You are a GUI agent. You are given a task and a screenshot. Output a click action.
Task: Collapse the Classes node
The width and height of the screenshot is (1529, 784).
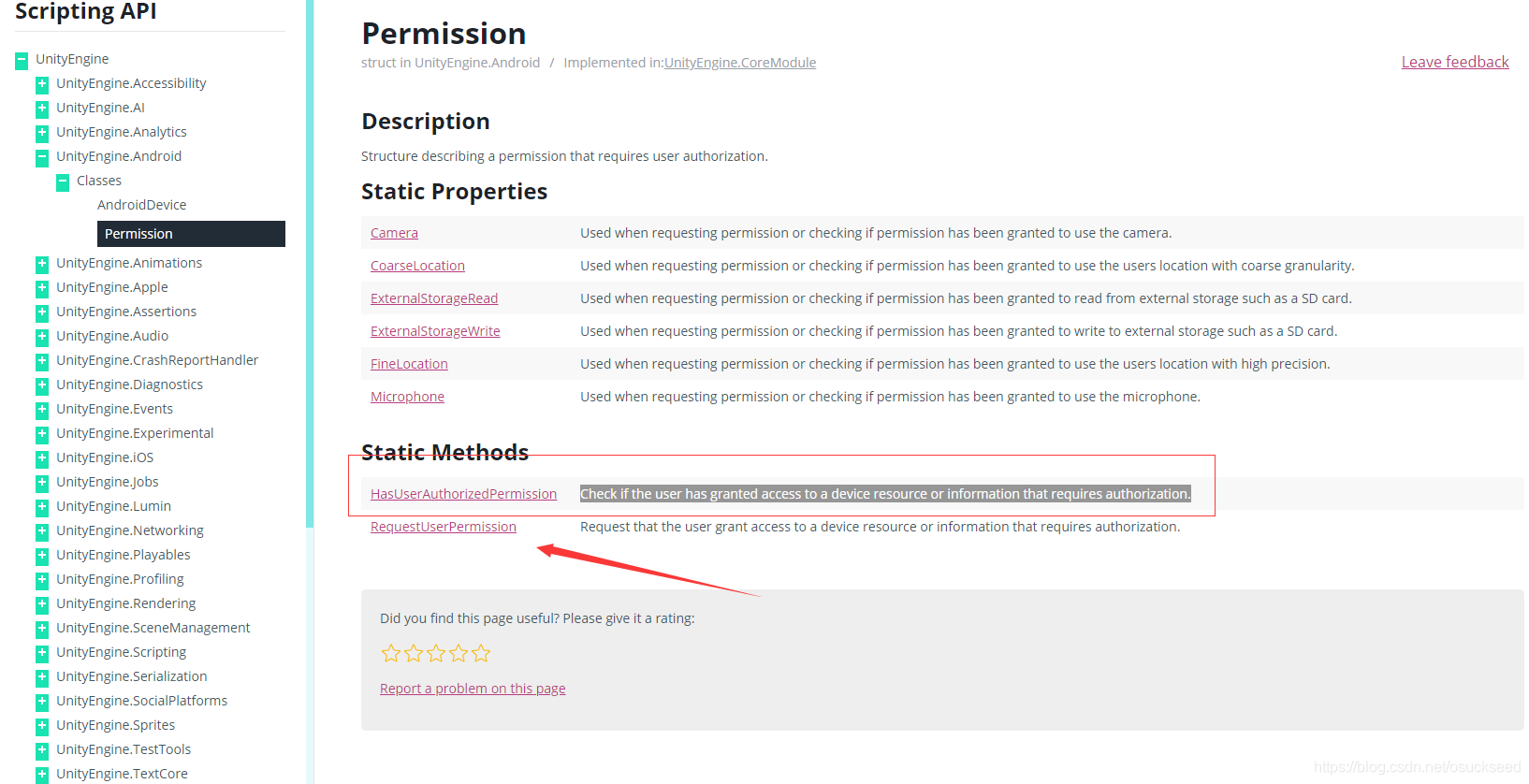63,181
